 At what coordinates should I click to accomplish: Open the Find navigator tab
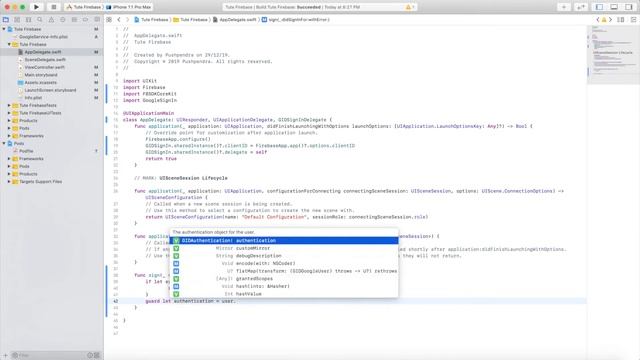40,20
